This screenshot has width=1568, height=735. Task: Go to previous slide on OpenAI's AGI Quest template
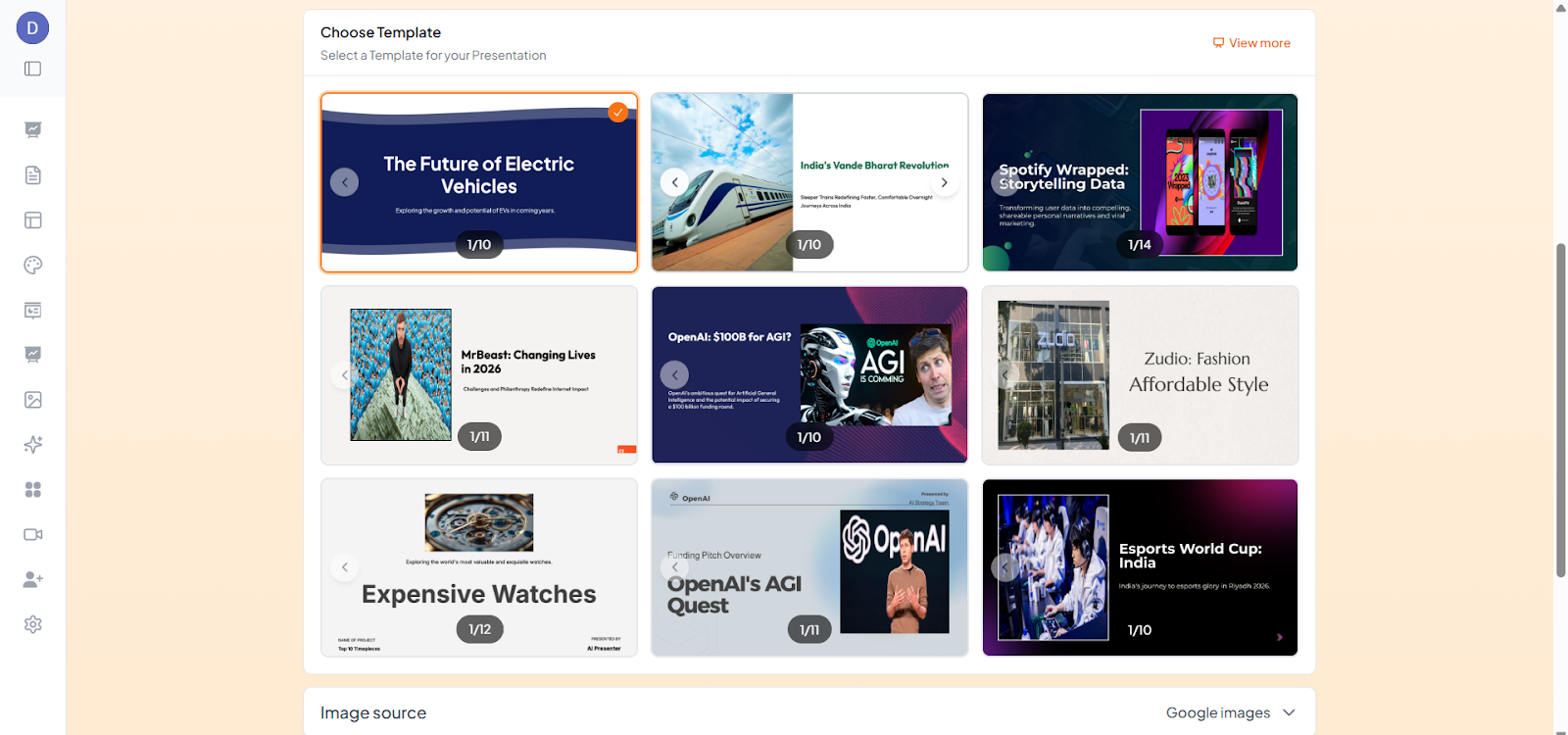point(674,567)
